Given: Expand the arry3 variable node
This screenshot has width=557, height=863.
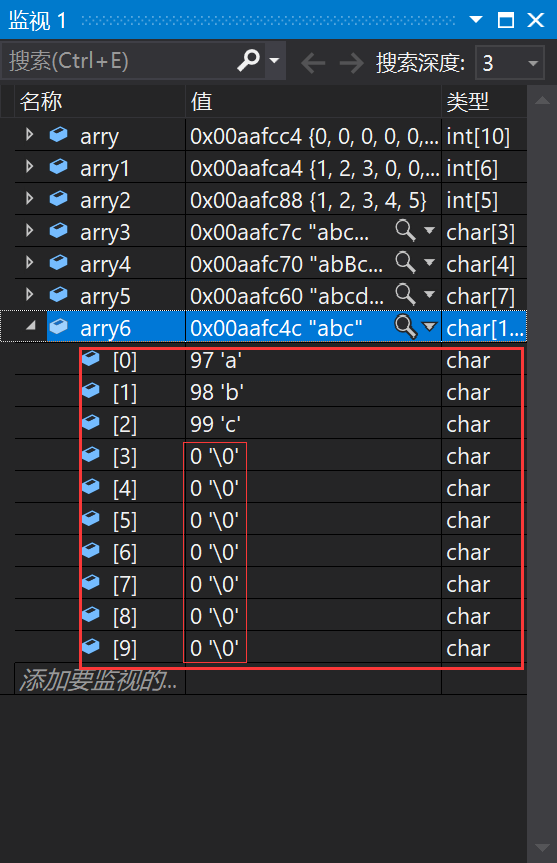Looking at the screenshot, I should point(30,230).
